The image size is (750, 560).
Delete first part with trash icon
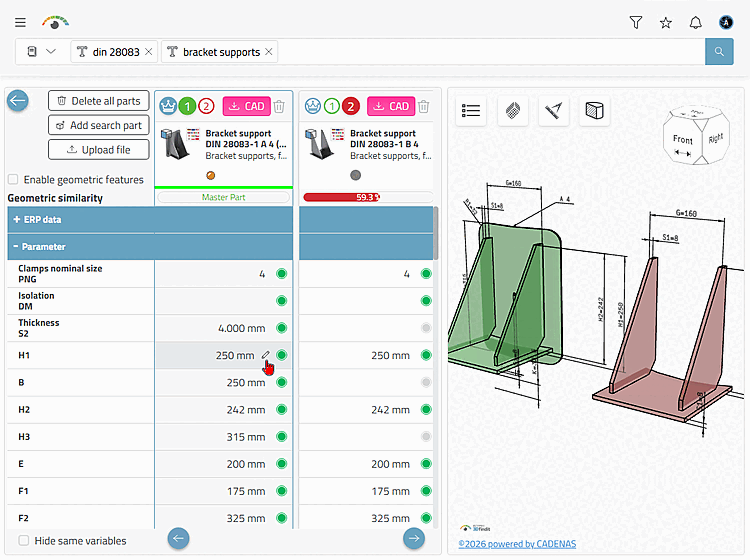click(279, 106)
